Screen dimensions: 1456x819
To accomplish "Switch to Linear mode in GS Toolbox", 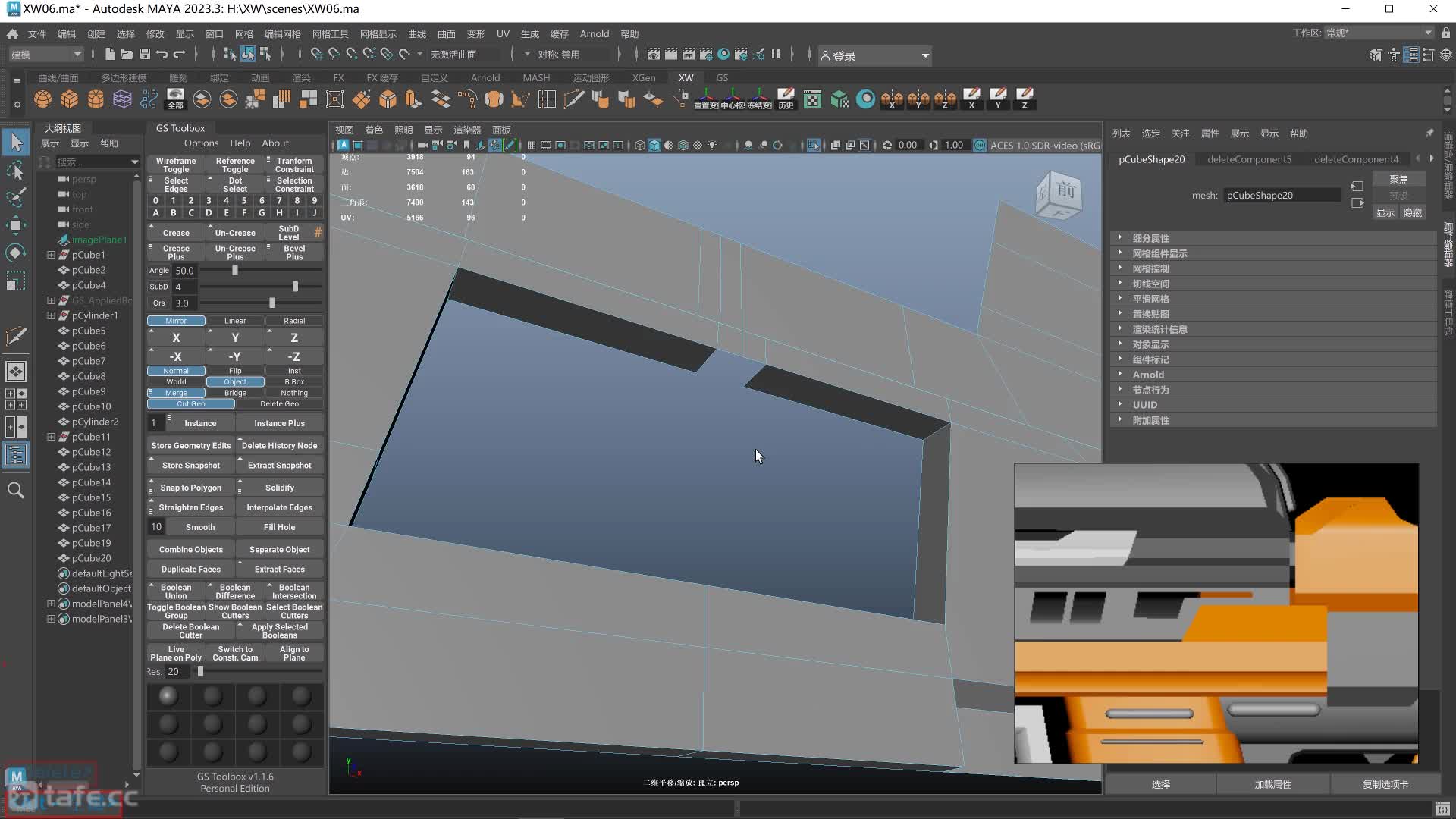I will point(235,321).
